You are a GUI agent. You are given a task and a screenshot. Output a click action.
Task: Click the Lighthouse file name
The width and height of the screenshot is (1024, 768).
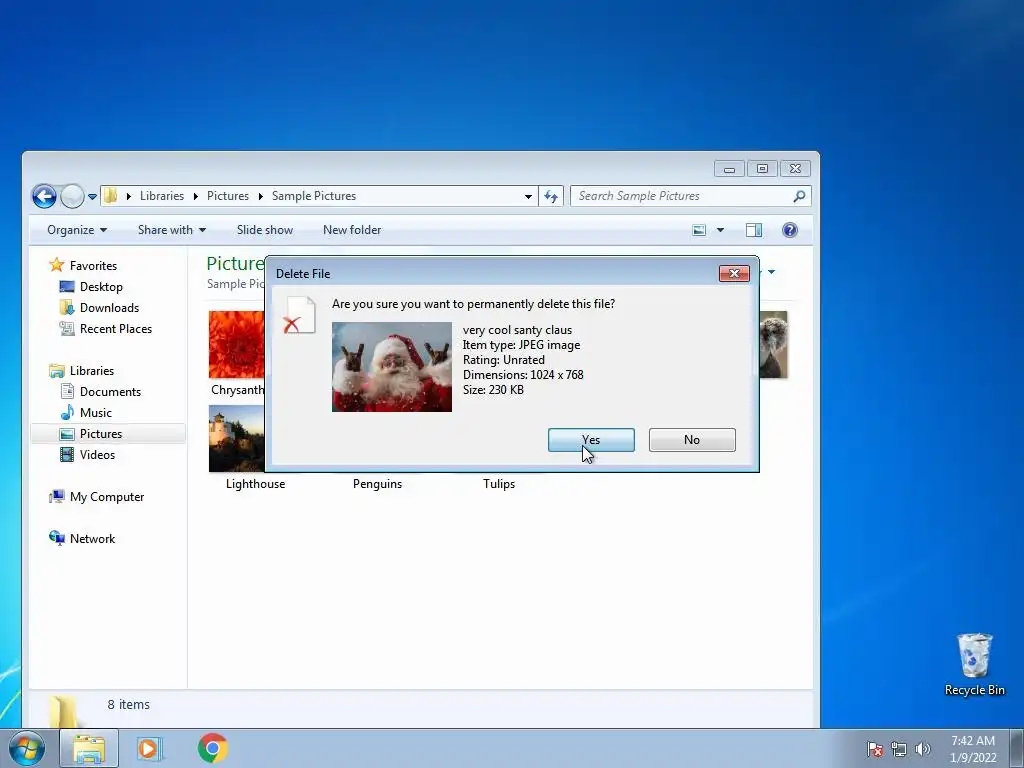click(x=255, y=484)
